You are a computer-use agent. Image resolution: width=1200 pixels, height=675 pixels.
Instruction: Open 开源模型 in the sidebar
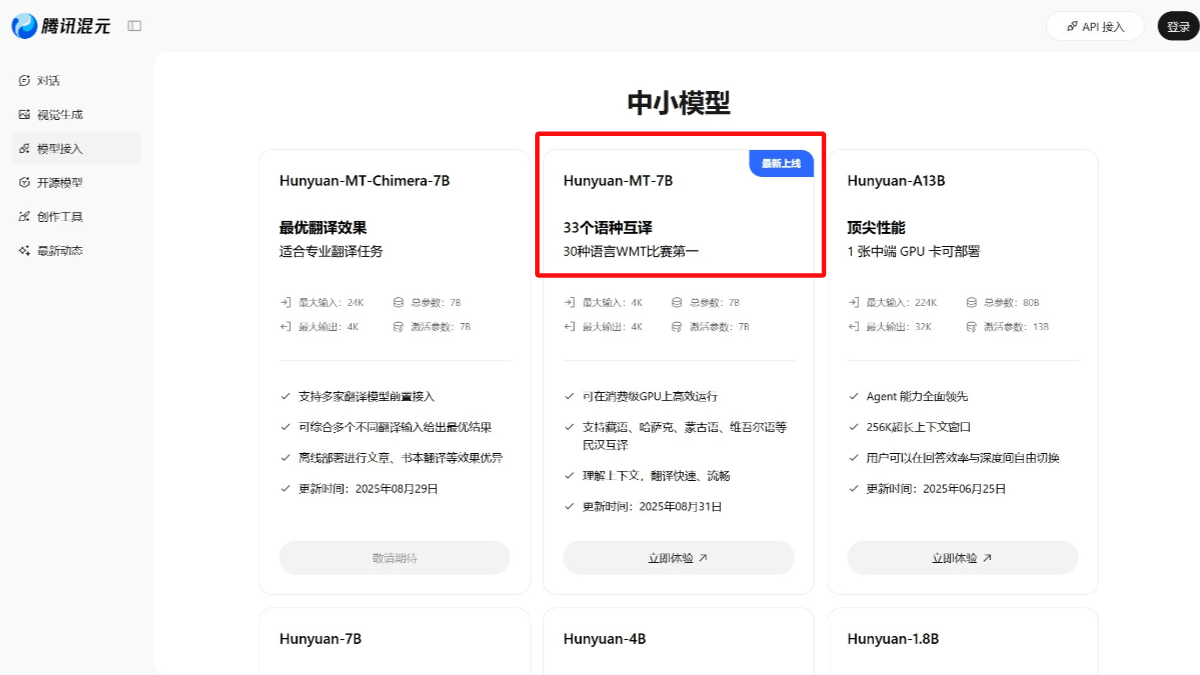point(76,182)
